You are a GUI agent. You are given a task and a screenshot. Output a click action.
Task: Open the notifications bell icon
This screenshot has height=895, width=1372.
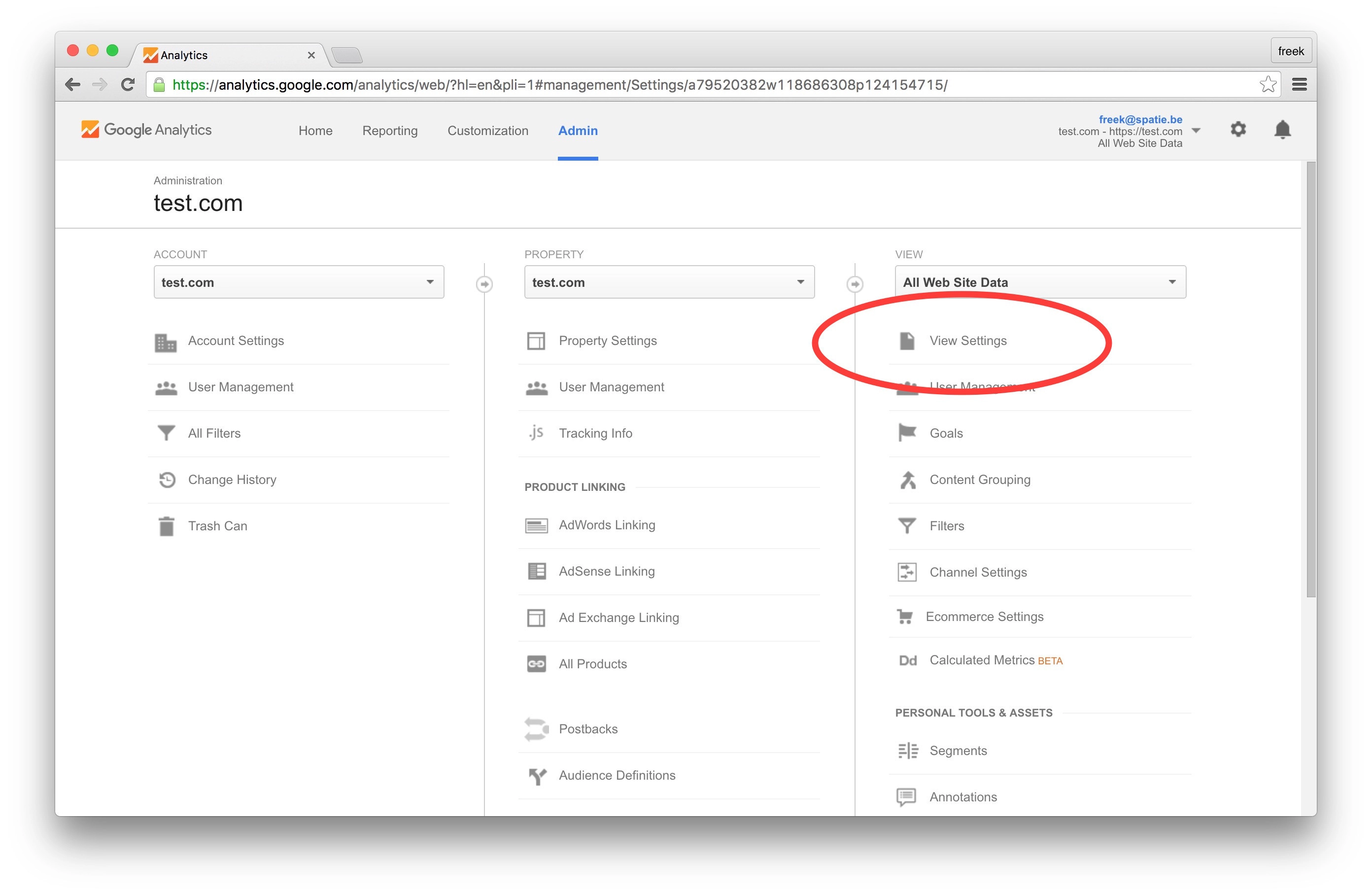(1282, 129)
